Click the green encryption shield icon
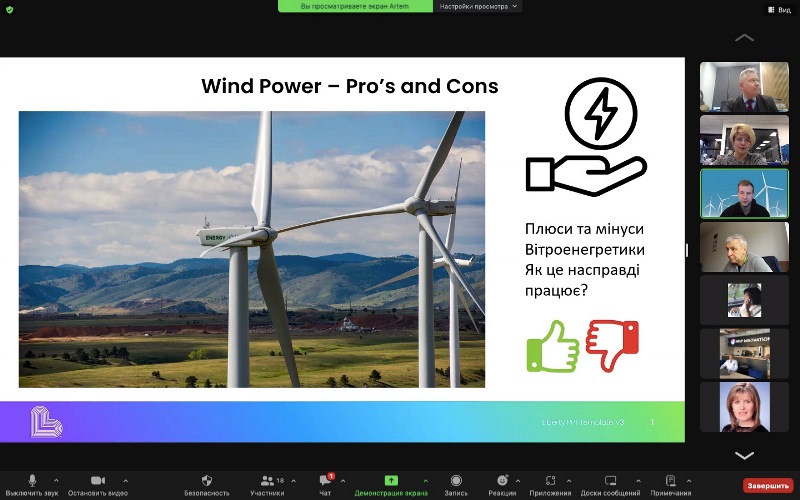 pyautogui.click(x=9, y=9)
